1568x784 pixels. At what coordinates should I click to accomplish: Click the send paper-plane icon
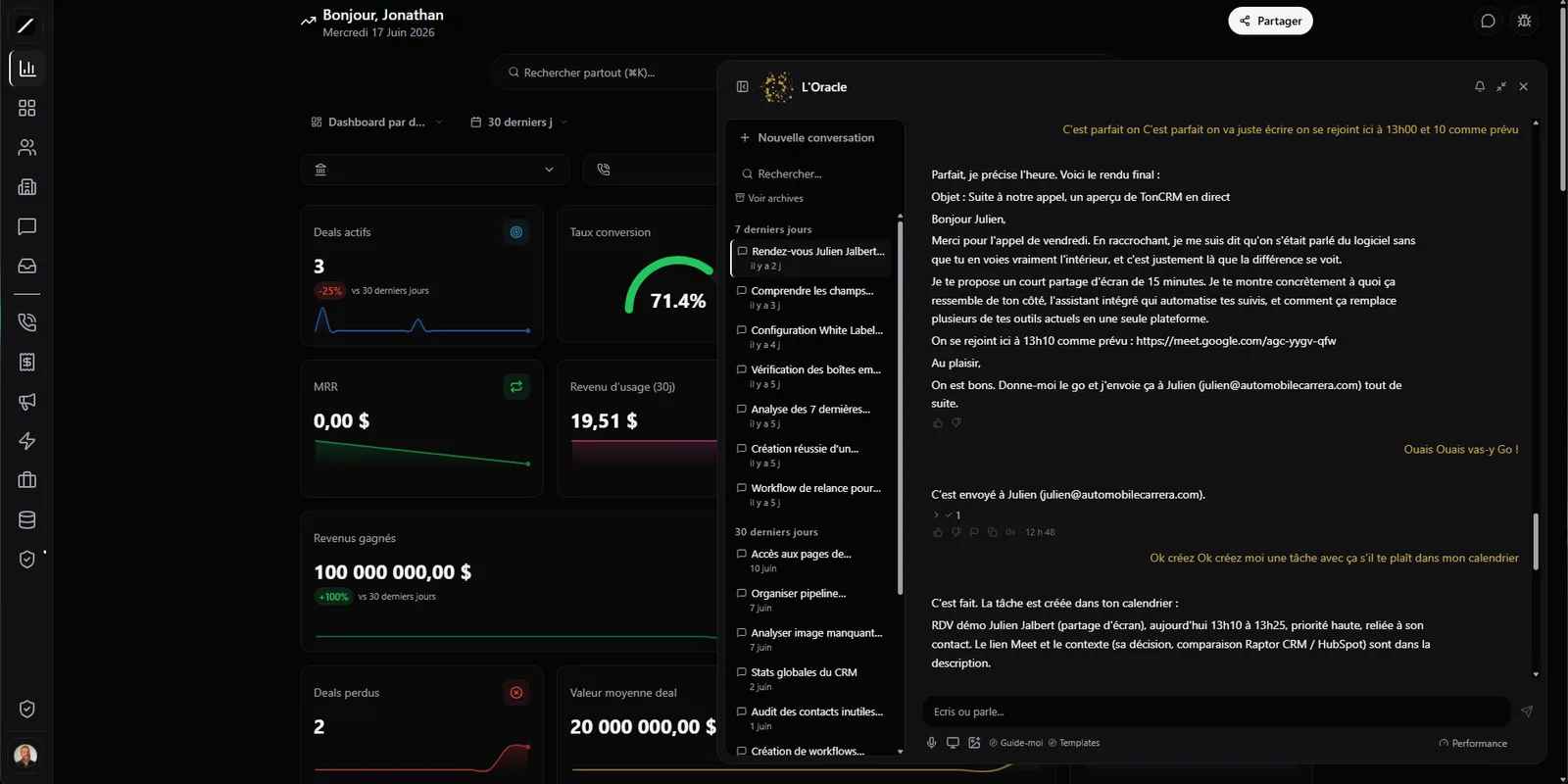(x=1526, y=711)
